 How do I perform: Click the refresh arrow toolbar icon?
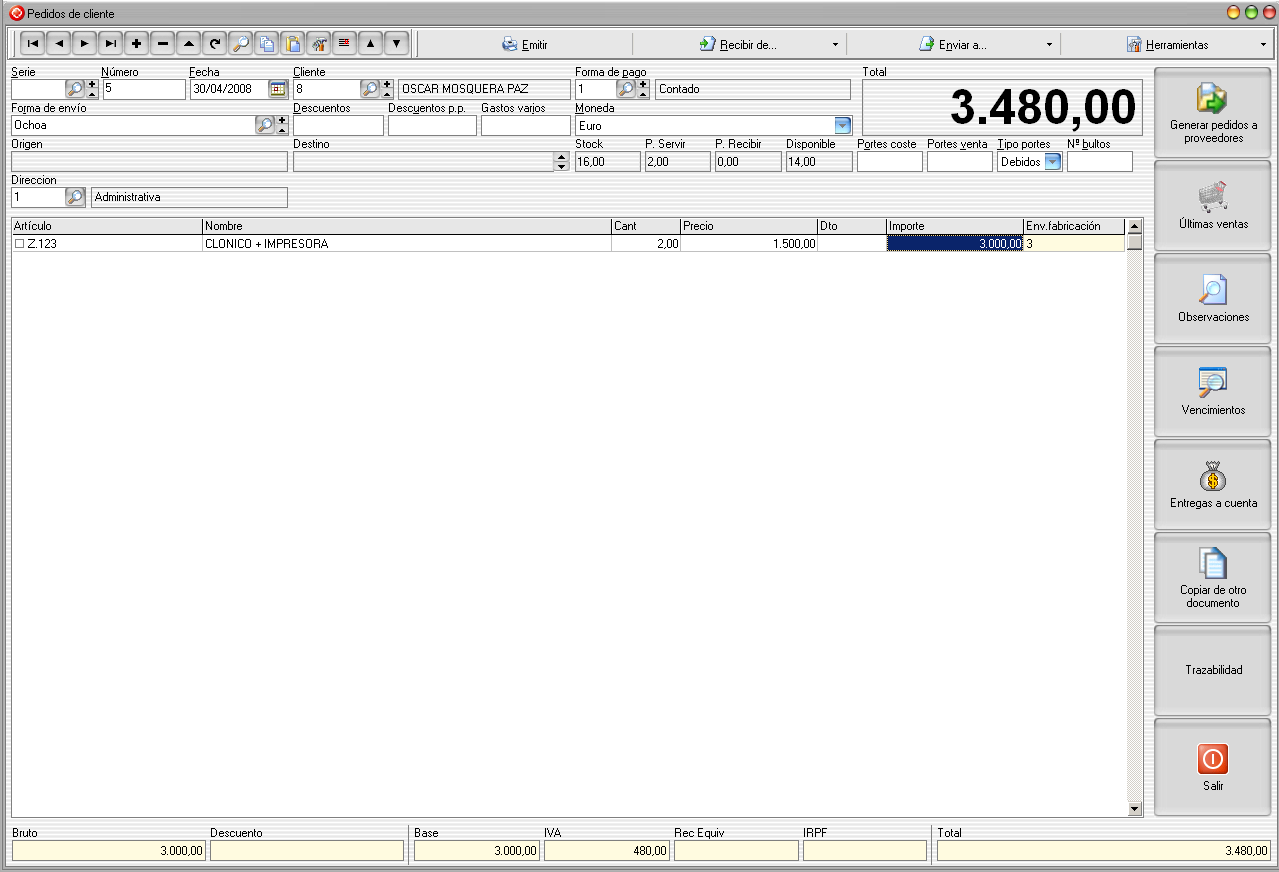214,44
